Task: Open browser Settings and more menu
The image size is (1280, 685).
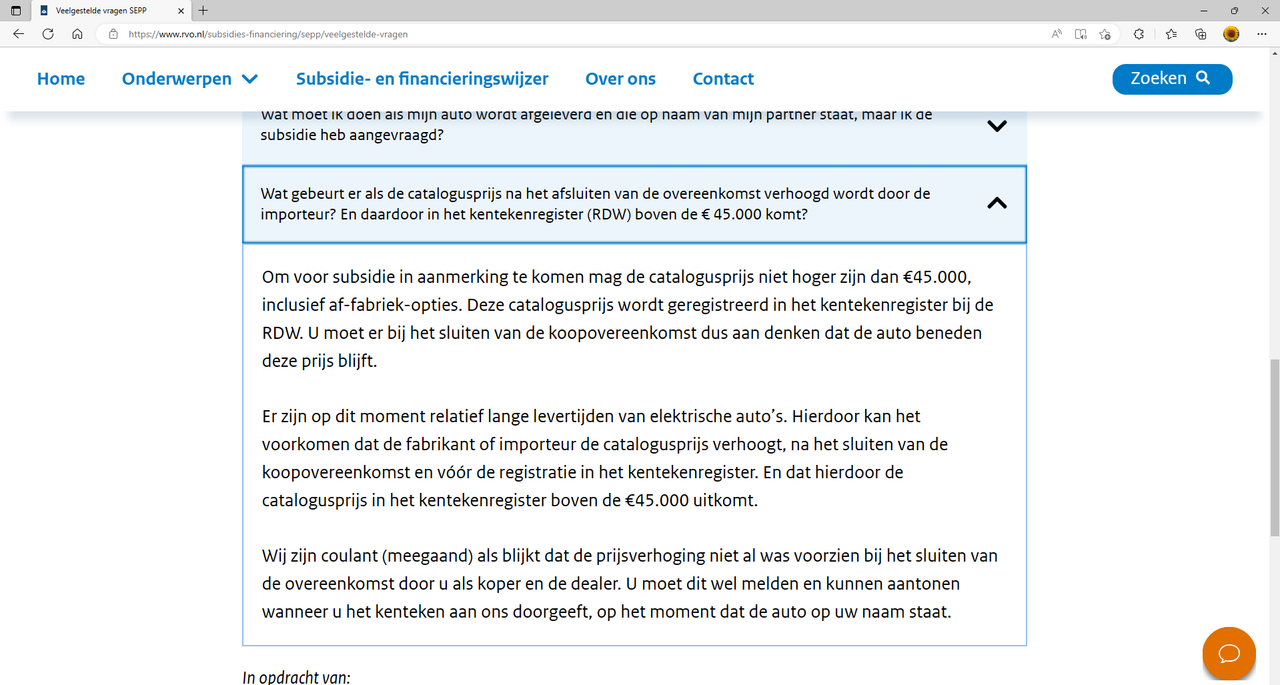Action: pyautogui.click(x=1262, y=33)
